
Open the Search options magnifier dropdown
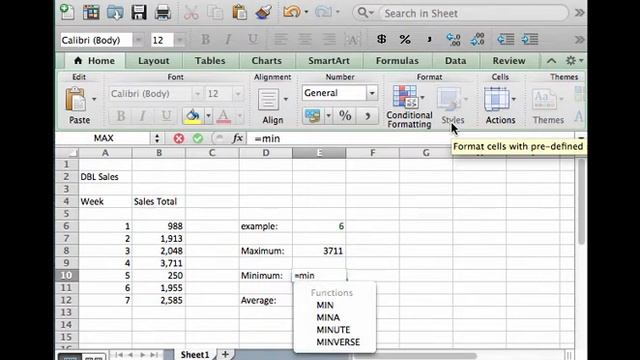pos(365,13)
